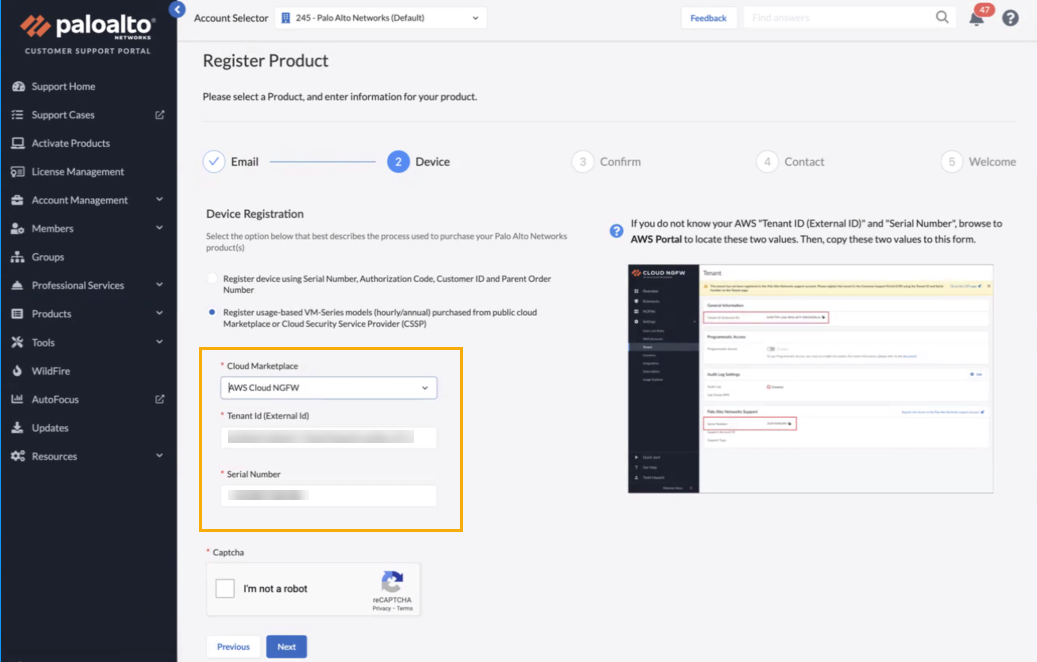Click the License Management icon
Screen dimensions: 1037x662
coord(18,172)
